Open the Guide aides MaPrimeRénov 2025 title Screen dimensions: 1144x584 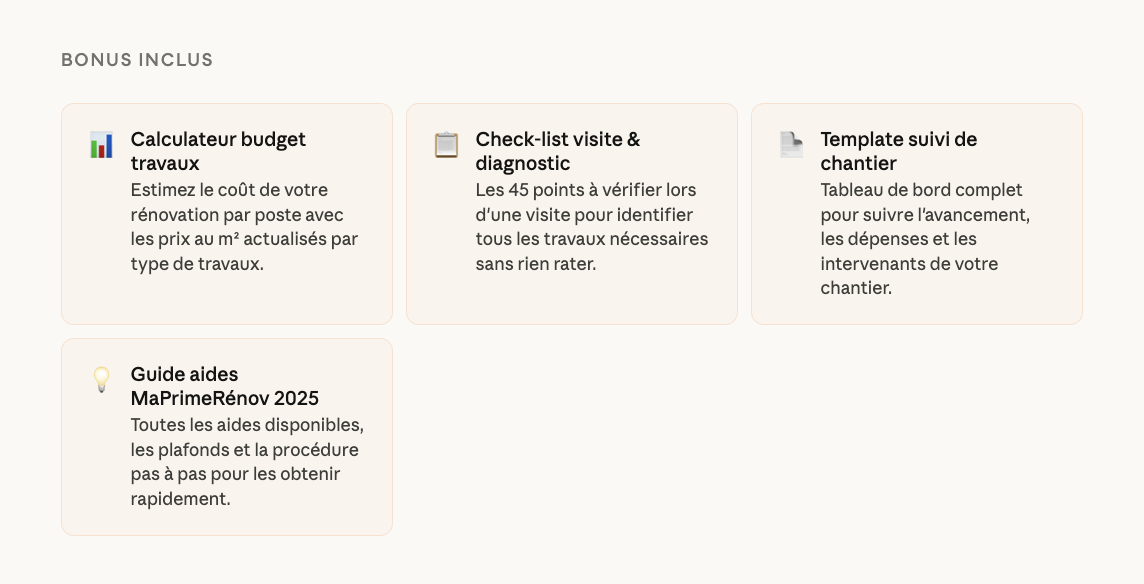coord(224,386)
